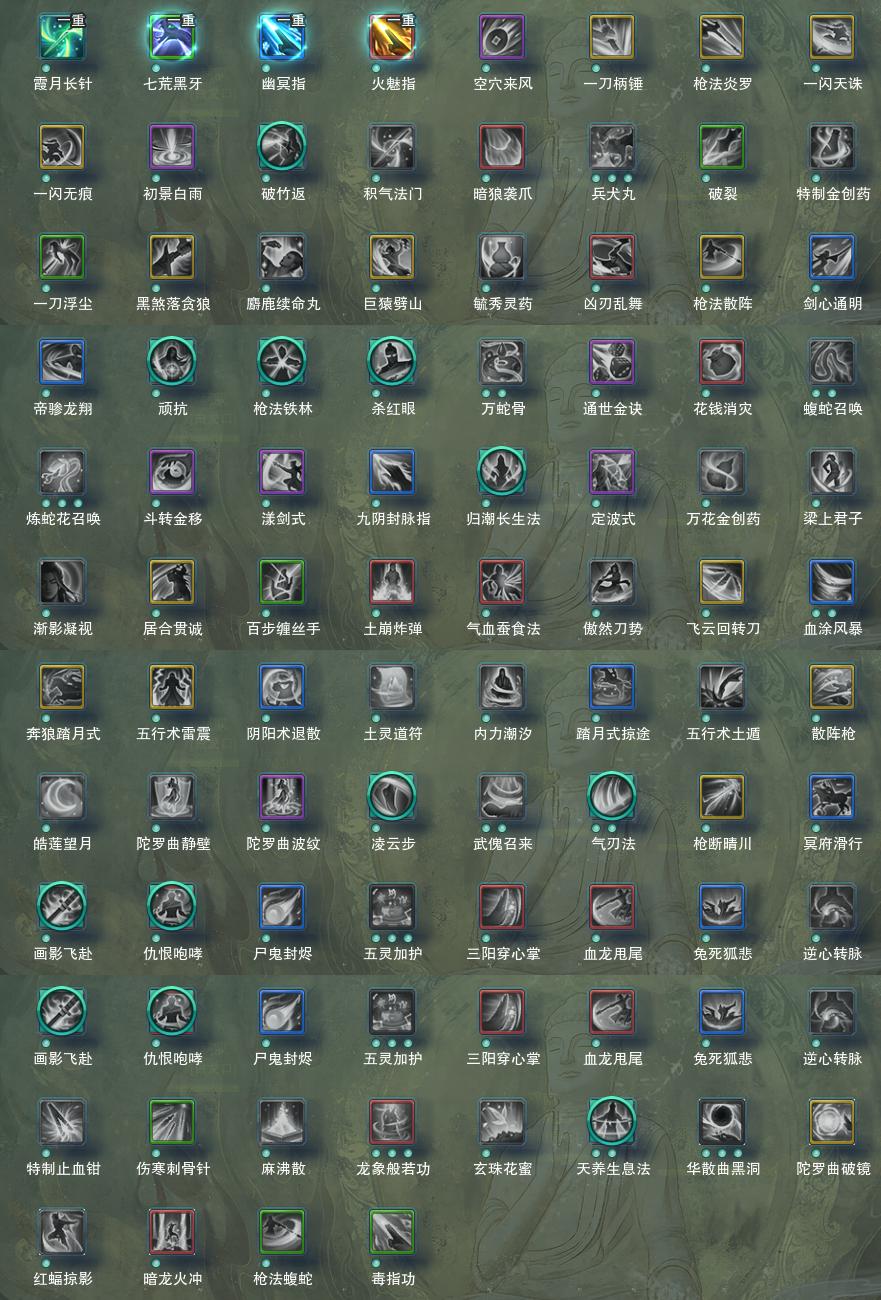Click the 通世金诀 skill icon

pos(612,362)
